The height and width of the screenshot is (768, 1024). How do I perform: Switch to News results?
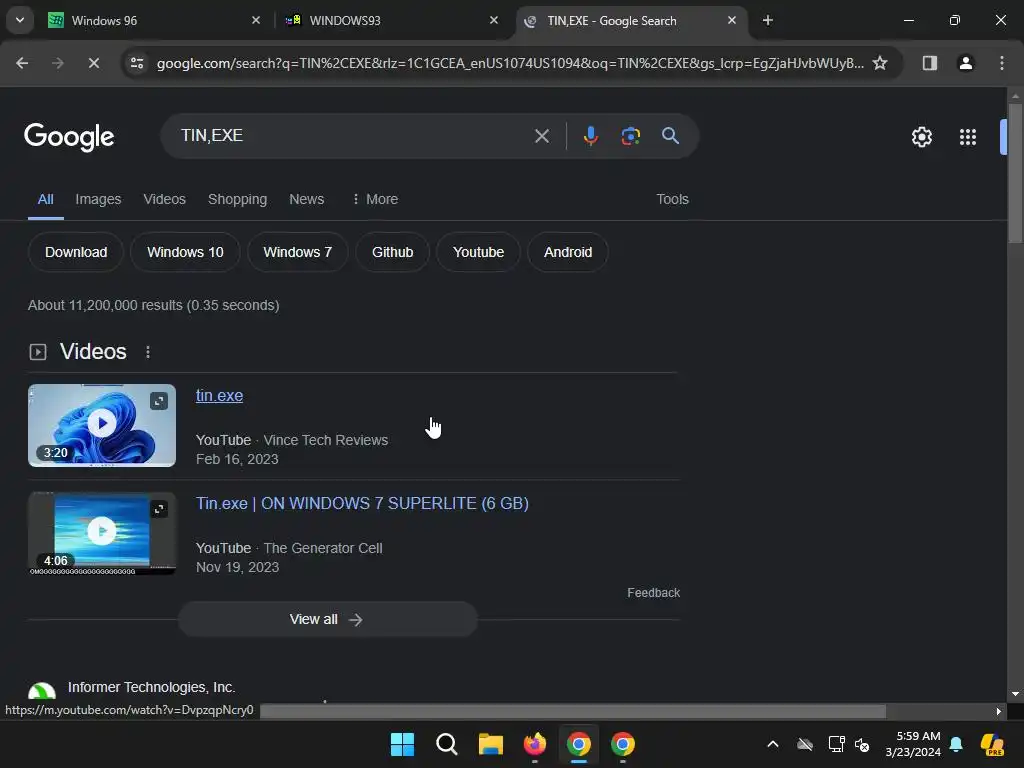(x=307, y=199)
